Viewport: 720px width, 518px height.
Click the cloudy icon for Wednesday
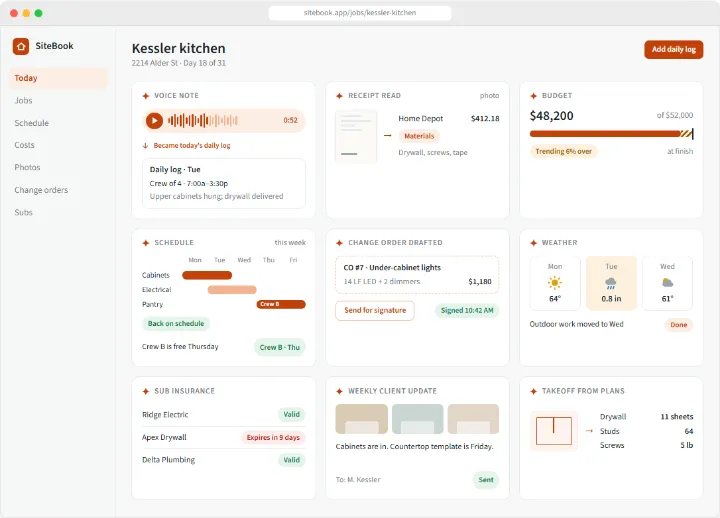(667, 282)
